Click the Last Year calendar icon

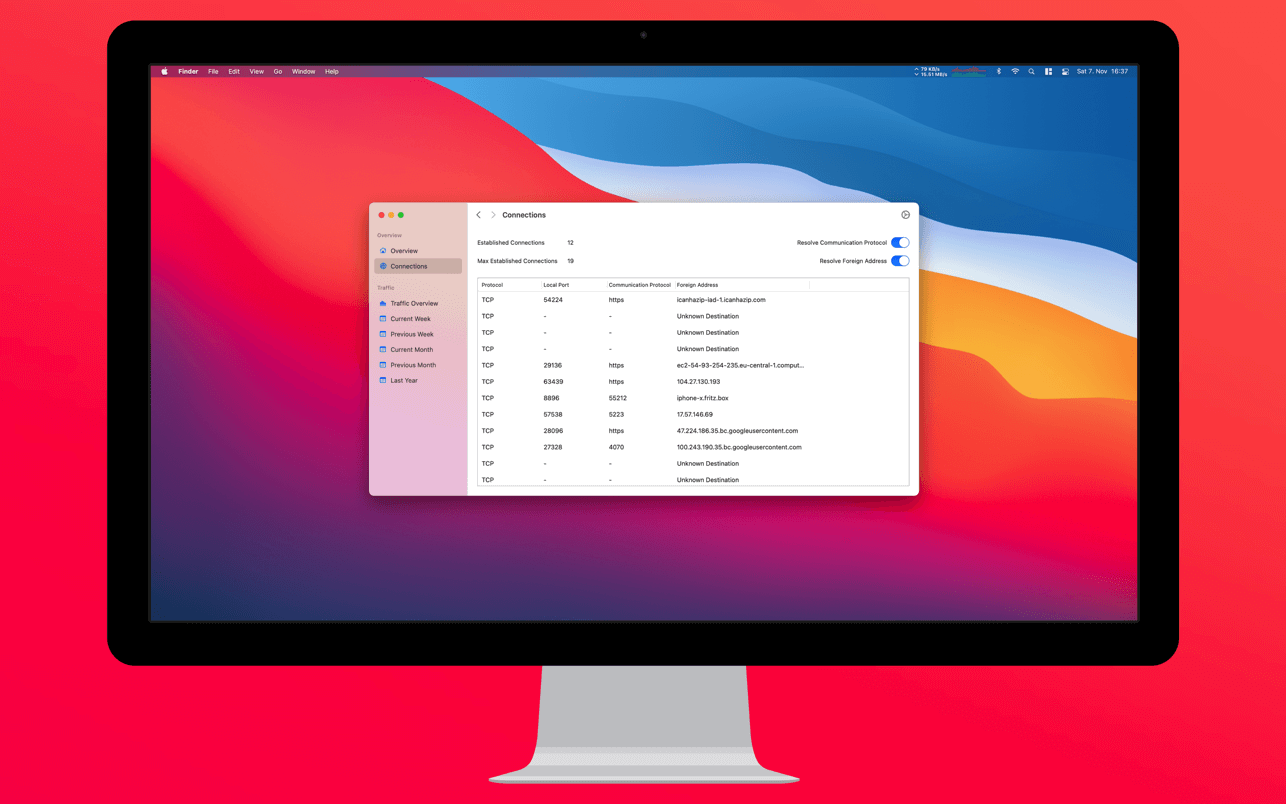click(383, 381)
